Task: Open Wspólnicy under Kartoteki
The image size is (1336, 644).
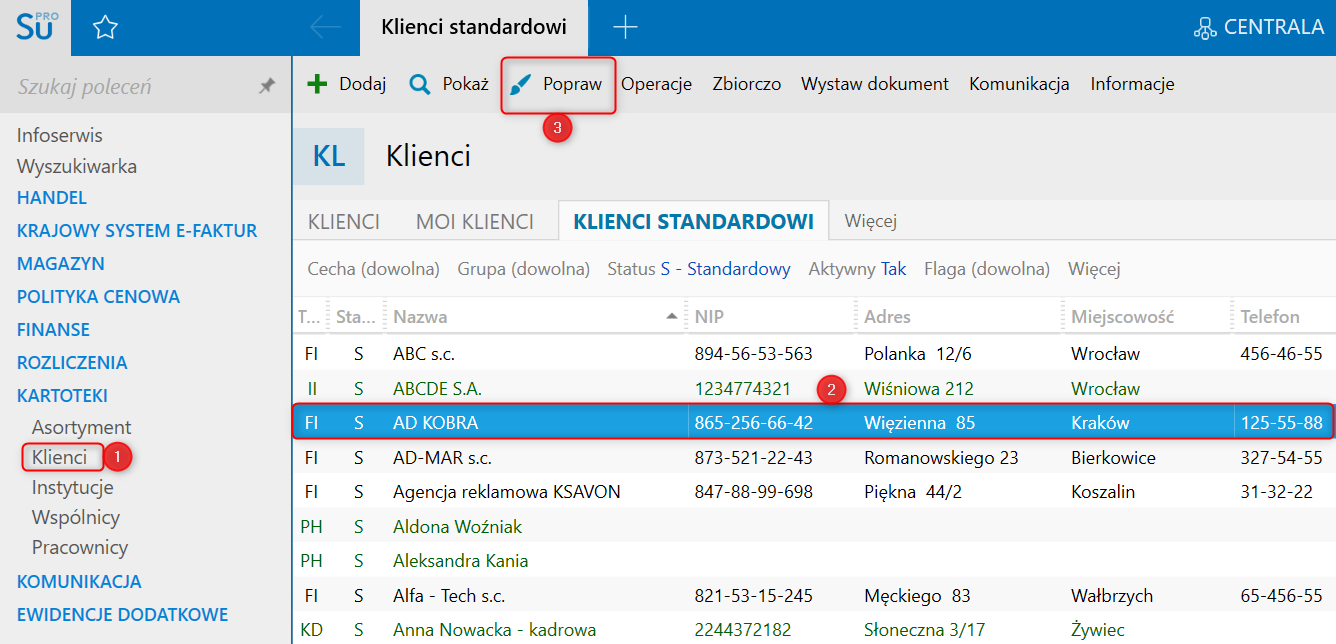Action: click(76, 517)
